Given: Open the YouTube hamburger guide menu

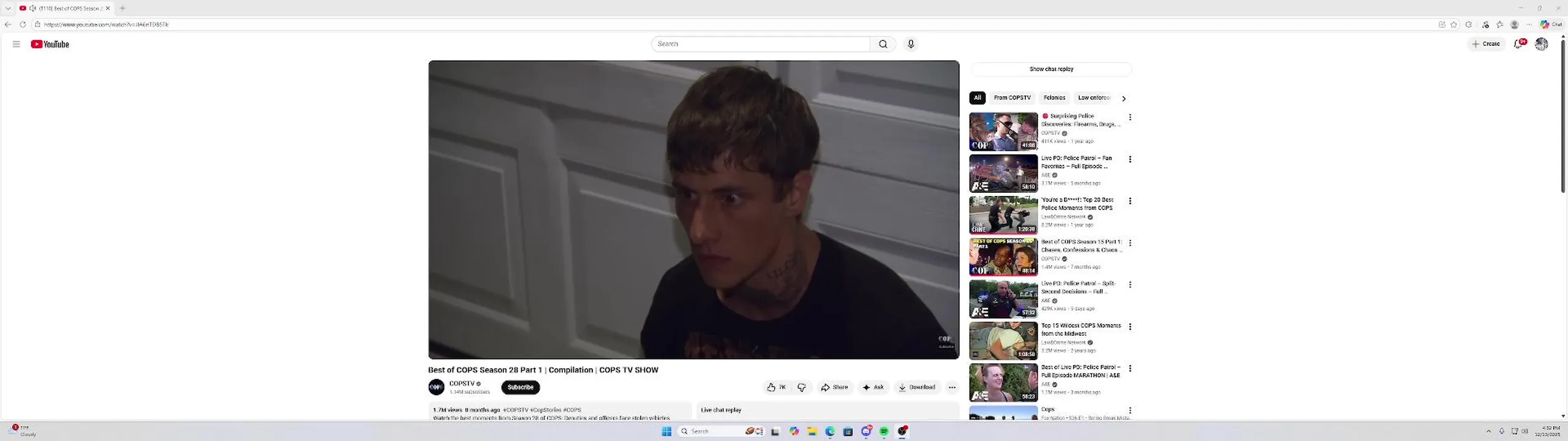Looking at the screenshot, I should [x=16, y=44].
